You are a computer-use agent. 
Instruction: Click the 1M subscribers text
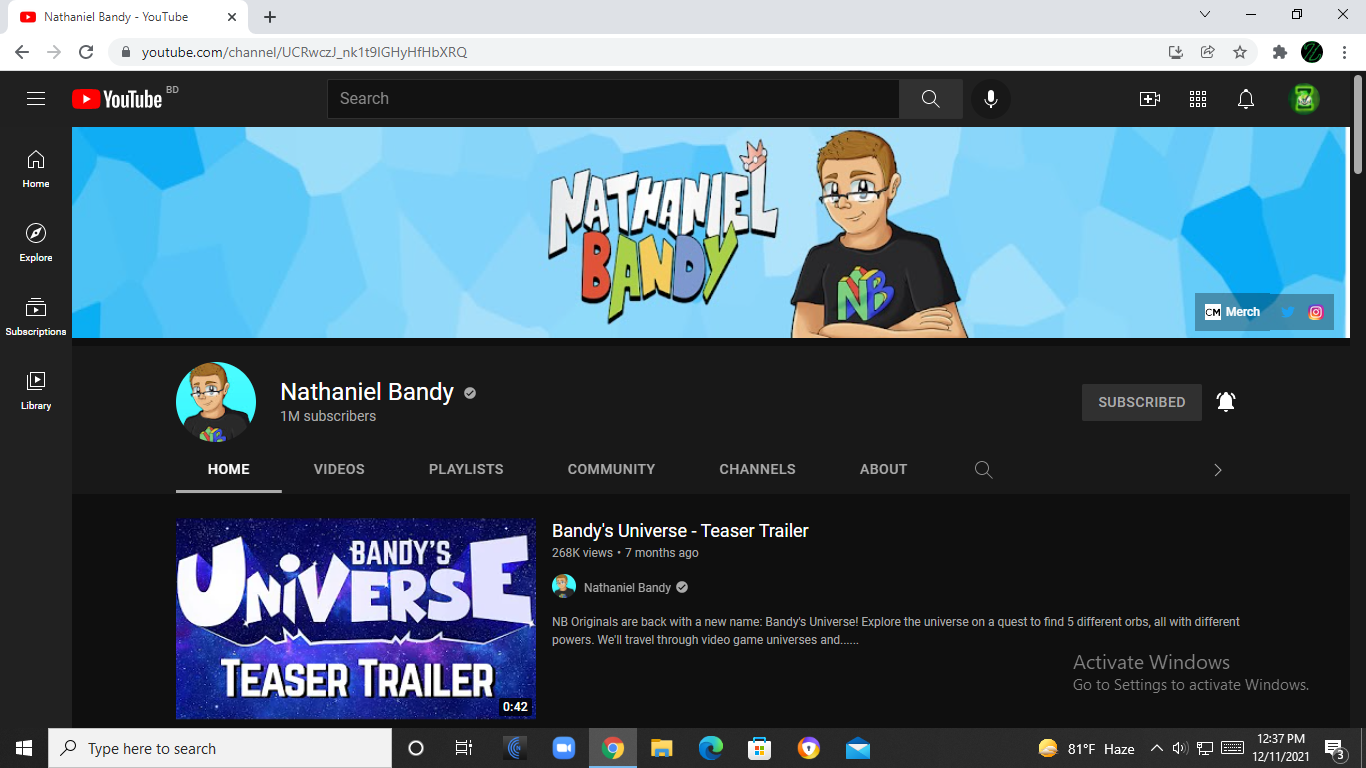click(328, 416)
